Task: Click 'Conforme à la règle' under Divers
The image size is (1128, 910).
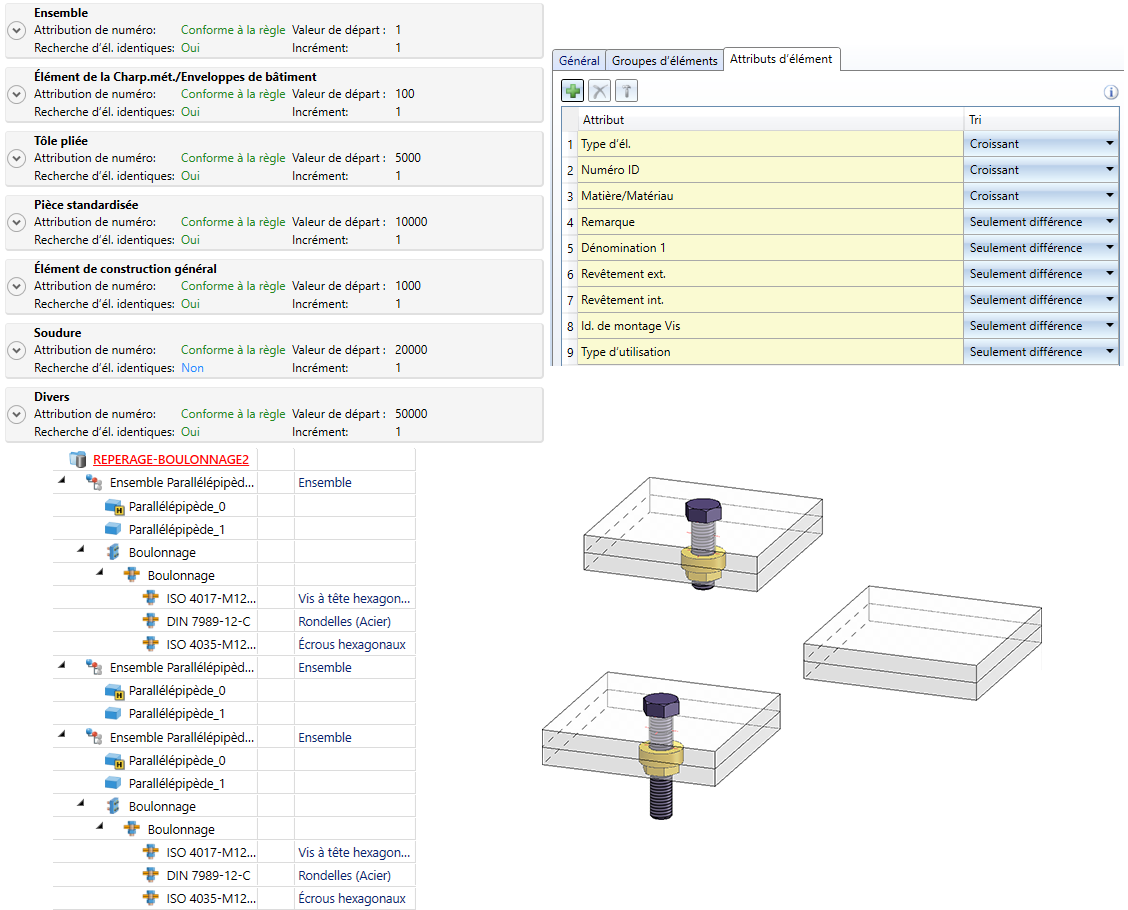Action: (x=232, y=414)
